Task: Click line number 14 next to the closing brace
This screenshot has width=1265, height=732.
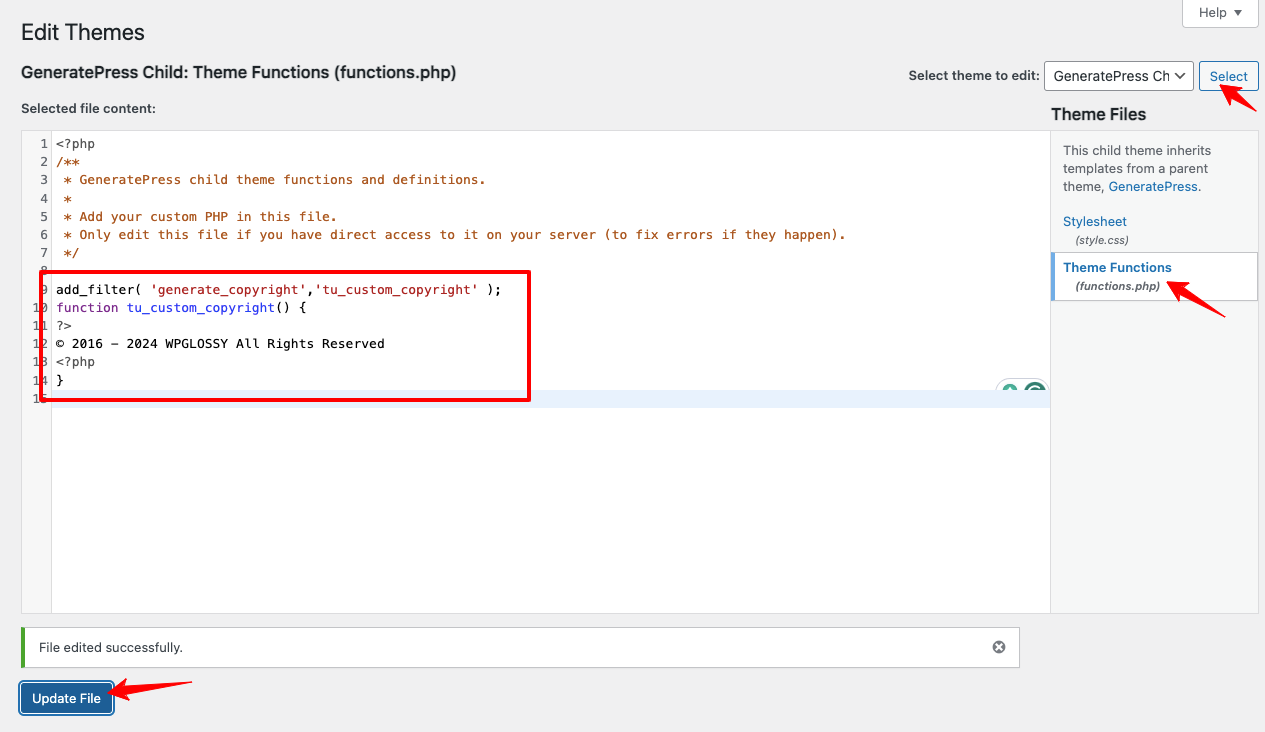Action: click(x=40, y=380)
